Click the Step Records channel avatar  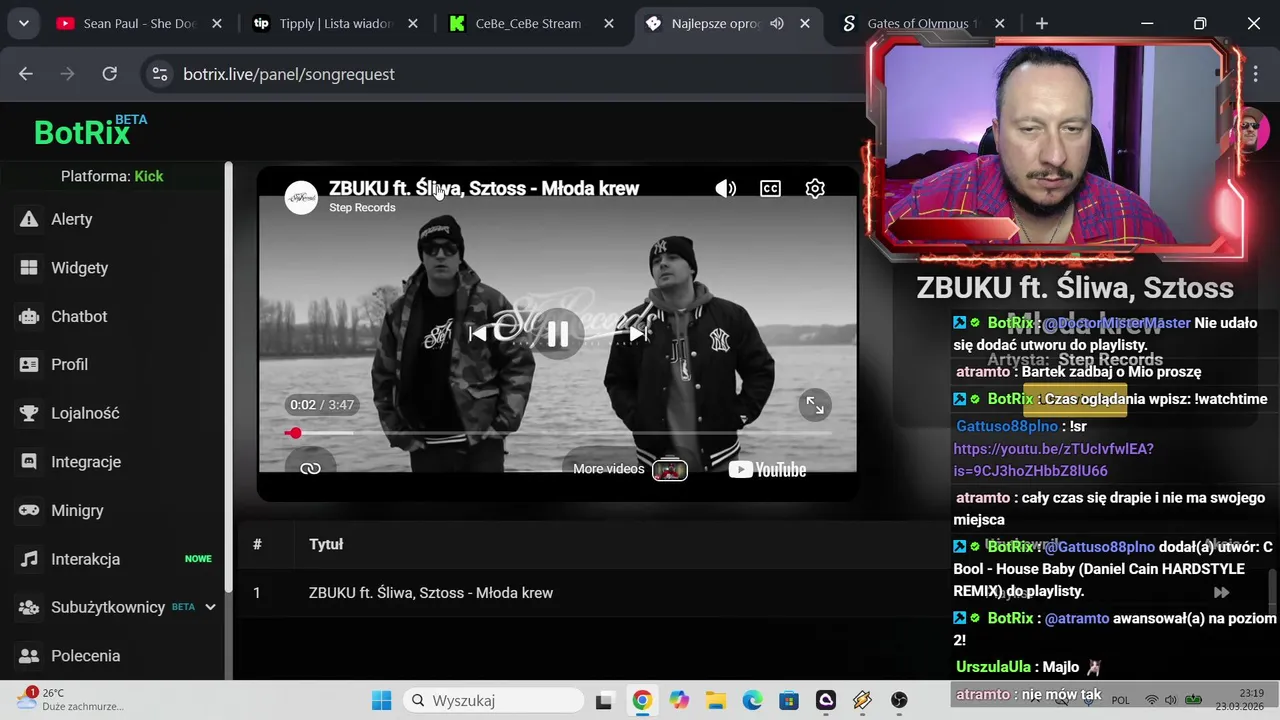[x=301, y=197]
